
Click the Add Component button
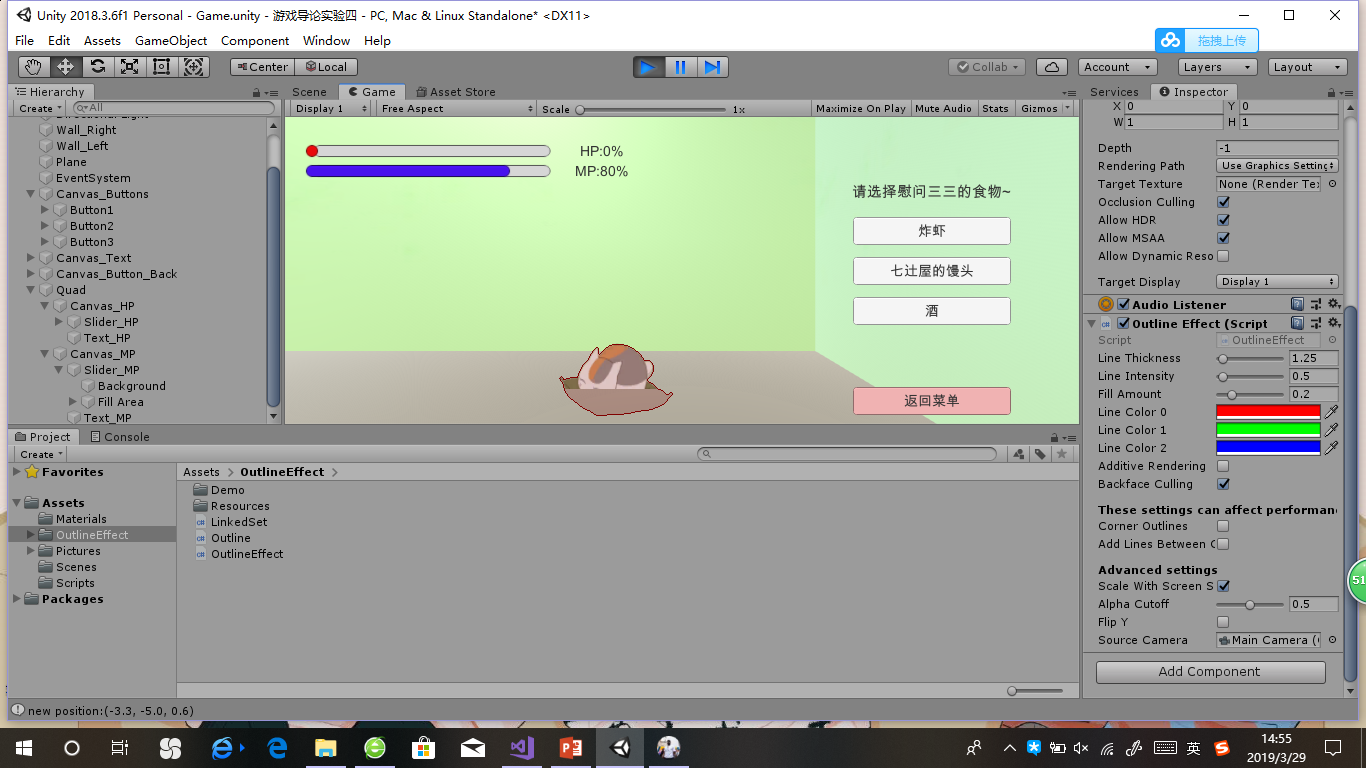(x=1209, y=671)
